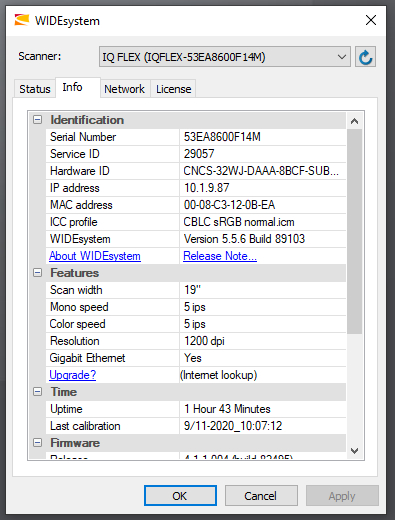Click the Cancel button

261,496
